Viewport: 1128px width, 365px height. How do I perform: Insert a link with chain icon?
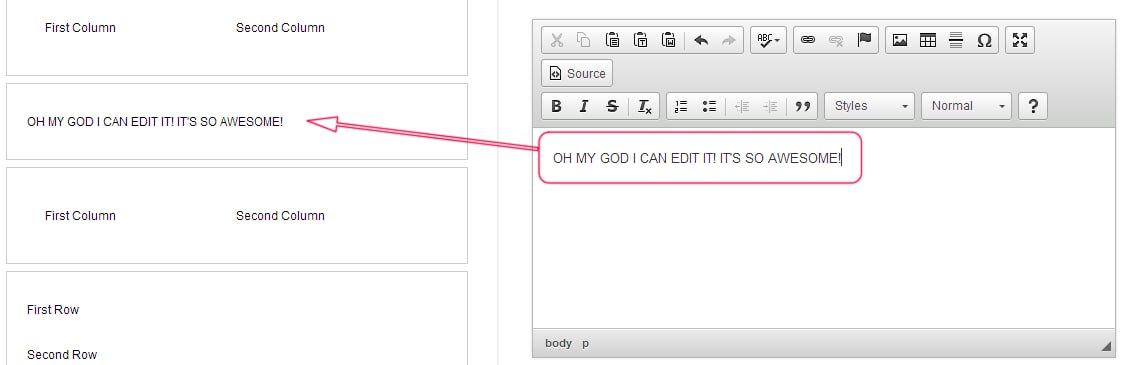pos(808,40)
